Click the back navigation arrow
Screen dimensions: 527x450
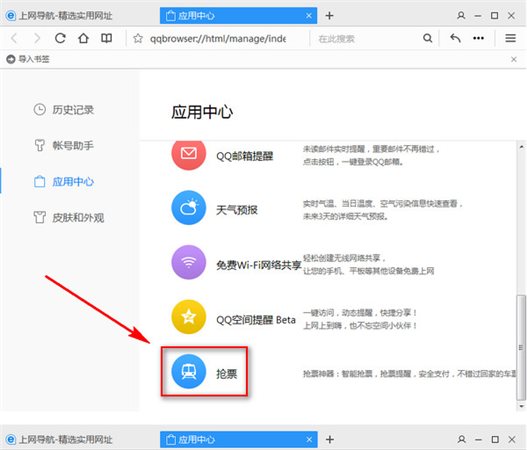tap(14, 38)
